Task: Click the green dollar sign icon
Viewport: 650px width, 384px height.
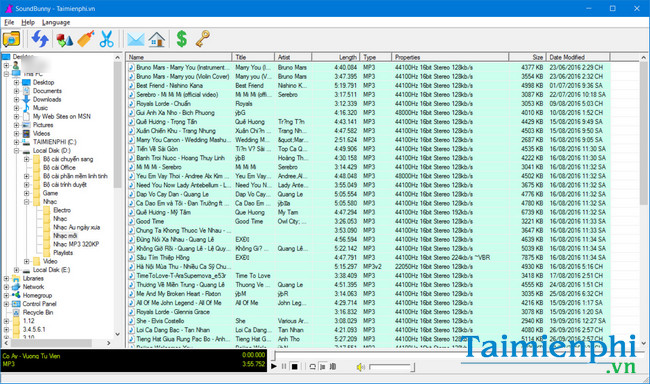Action: pos(182,39)
